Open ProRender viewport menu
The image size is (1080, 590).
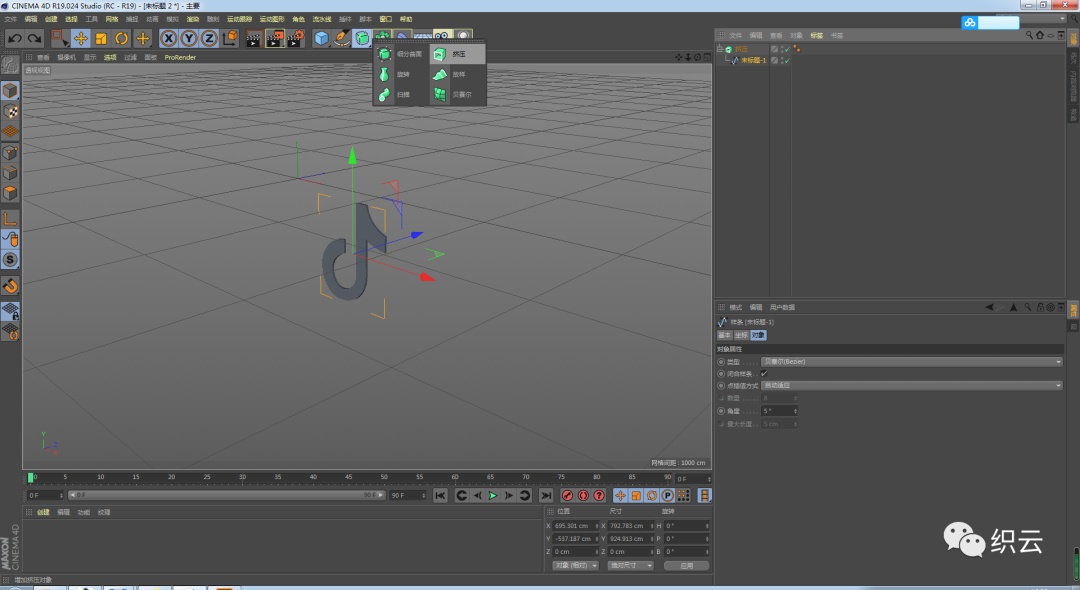click(x=180, y=58)
